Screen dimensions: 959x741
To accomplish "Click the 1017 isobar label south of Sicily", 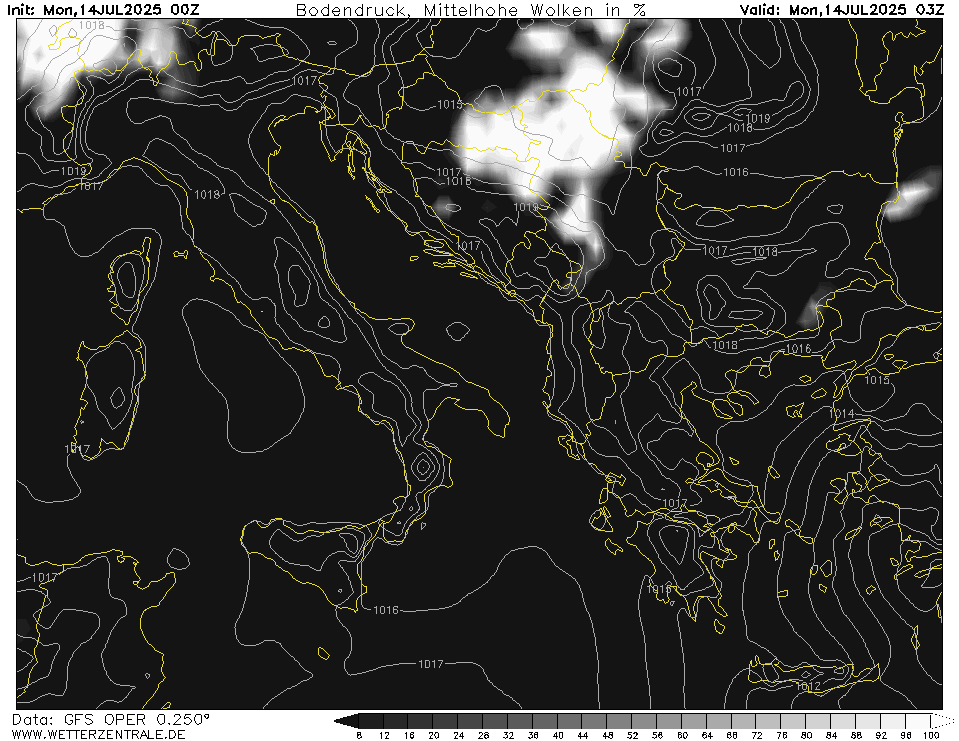I will tap(431, 663).
